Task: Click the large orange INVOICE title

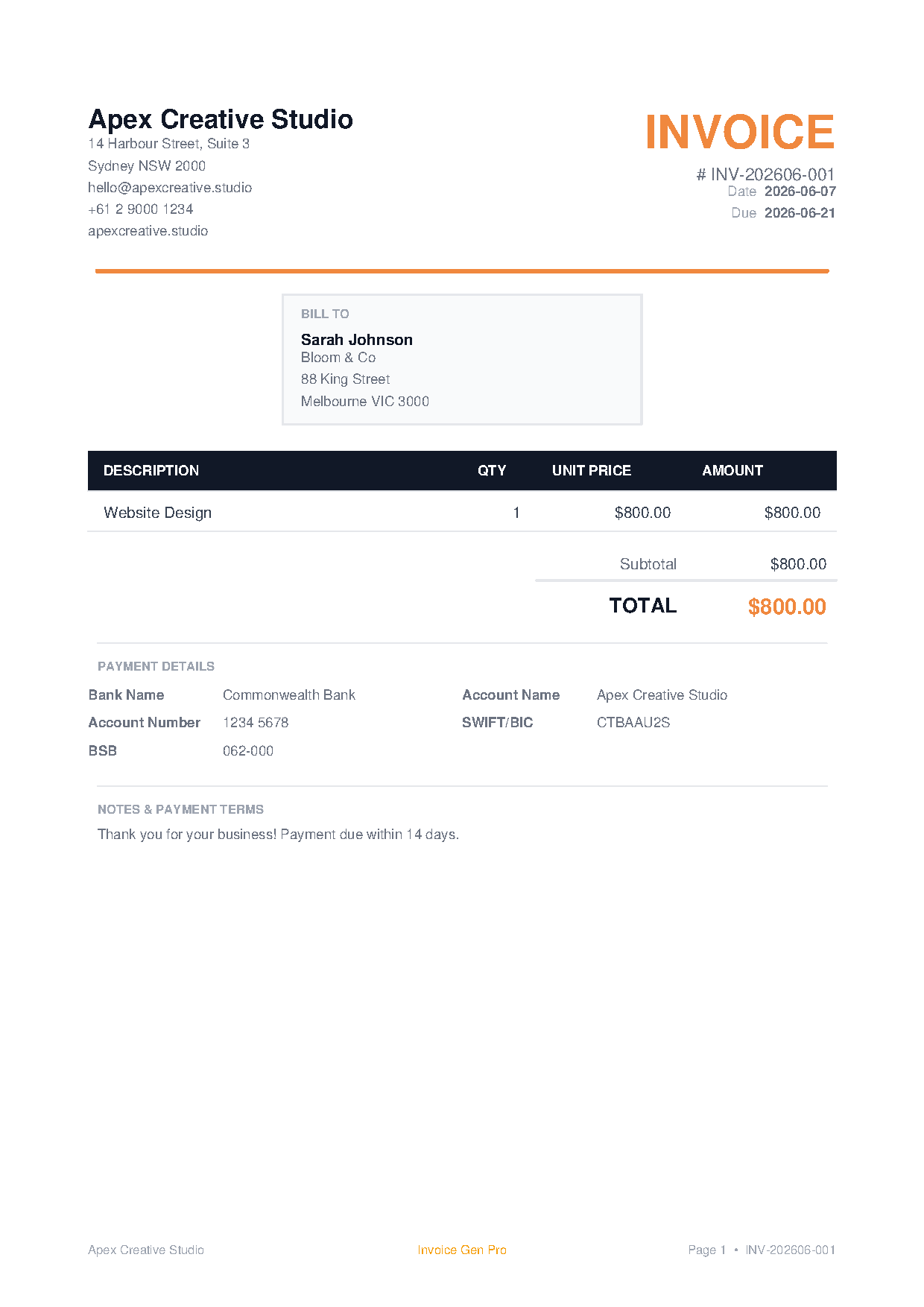Action: 739,132
